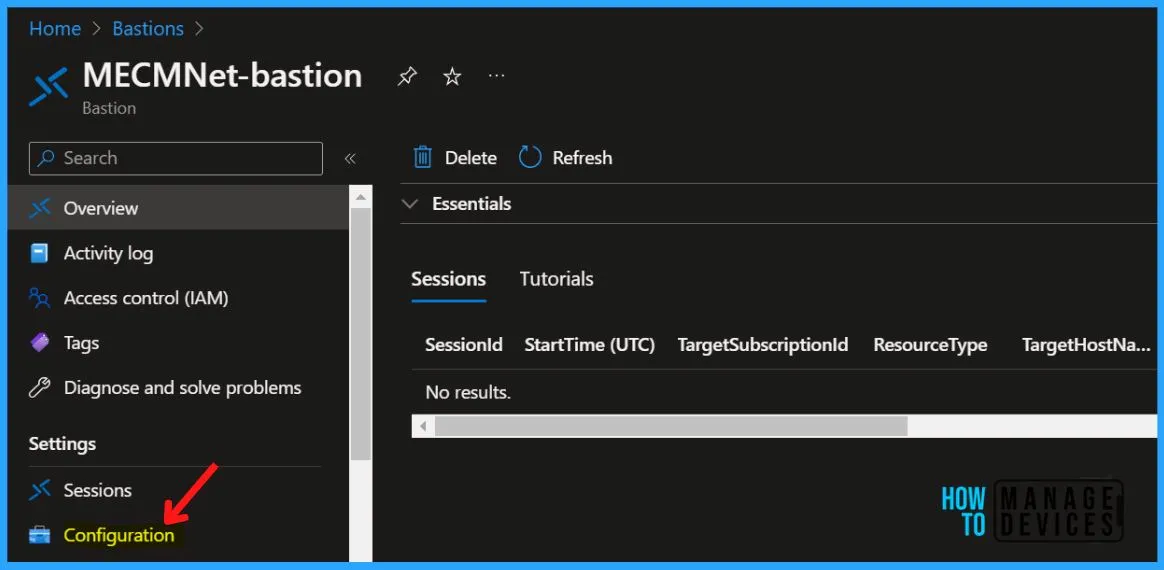The image size is (1164, 570).
Task: Sort by StartTime (UTC) column header
Action: 589,345
